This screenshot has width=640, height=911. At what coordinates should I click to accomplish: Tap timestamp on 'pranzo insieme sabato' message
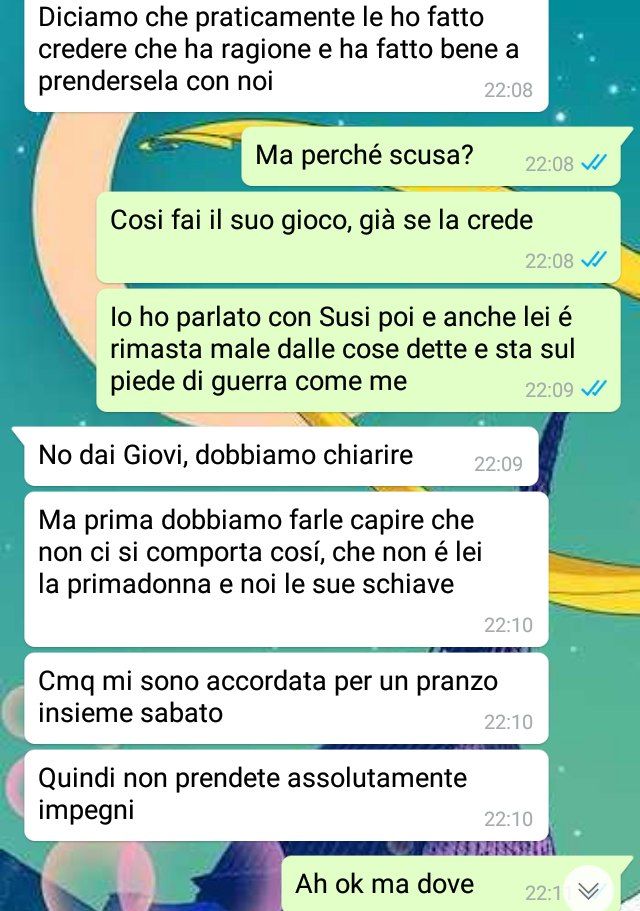508,722
